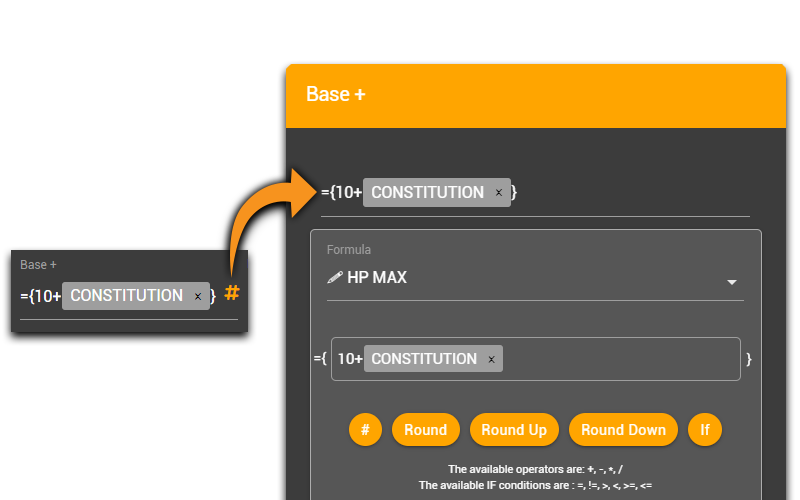Click the pencil icon next to HP MAX

point(335,278)
